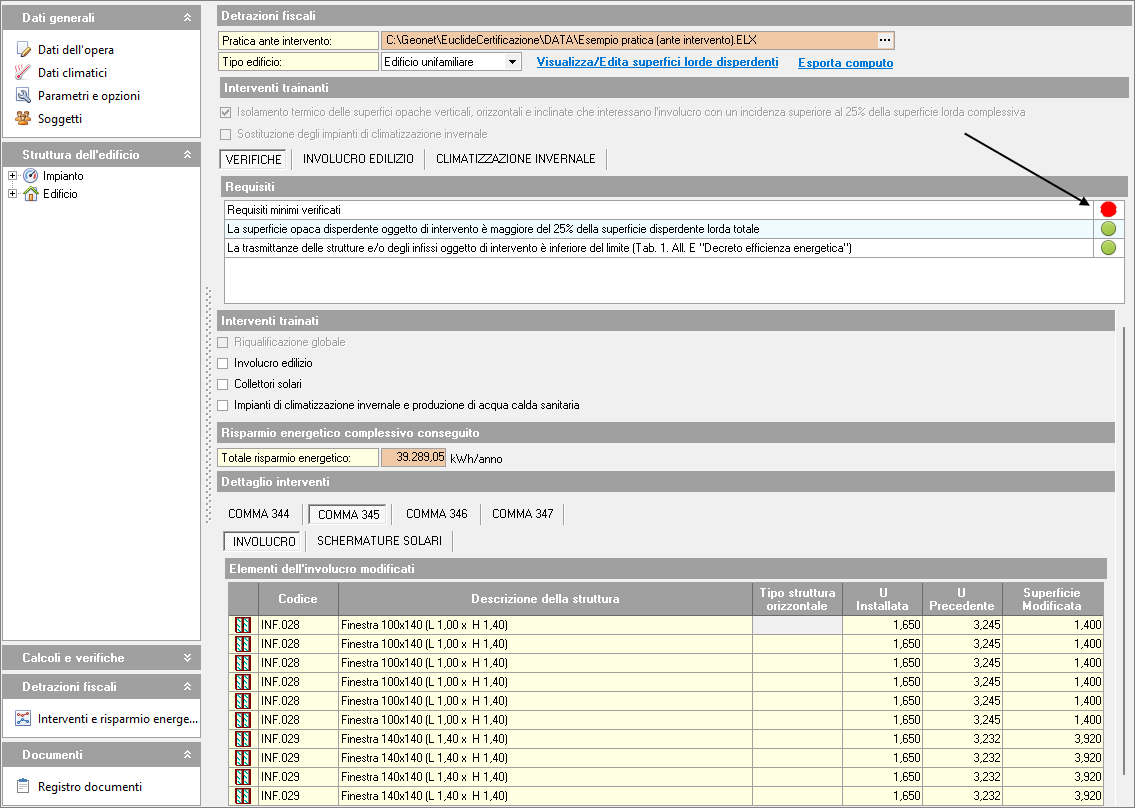1135x808 pixels.
Task: Check Impianti di climatizzazione invernale option
Action: (224, 405)
